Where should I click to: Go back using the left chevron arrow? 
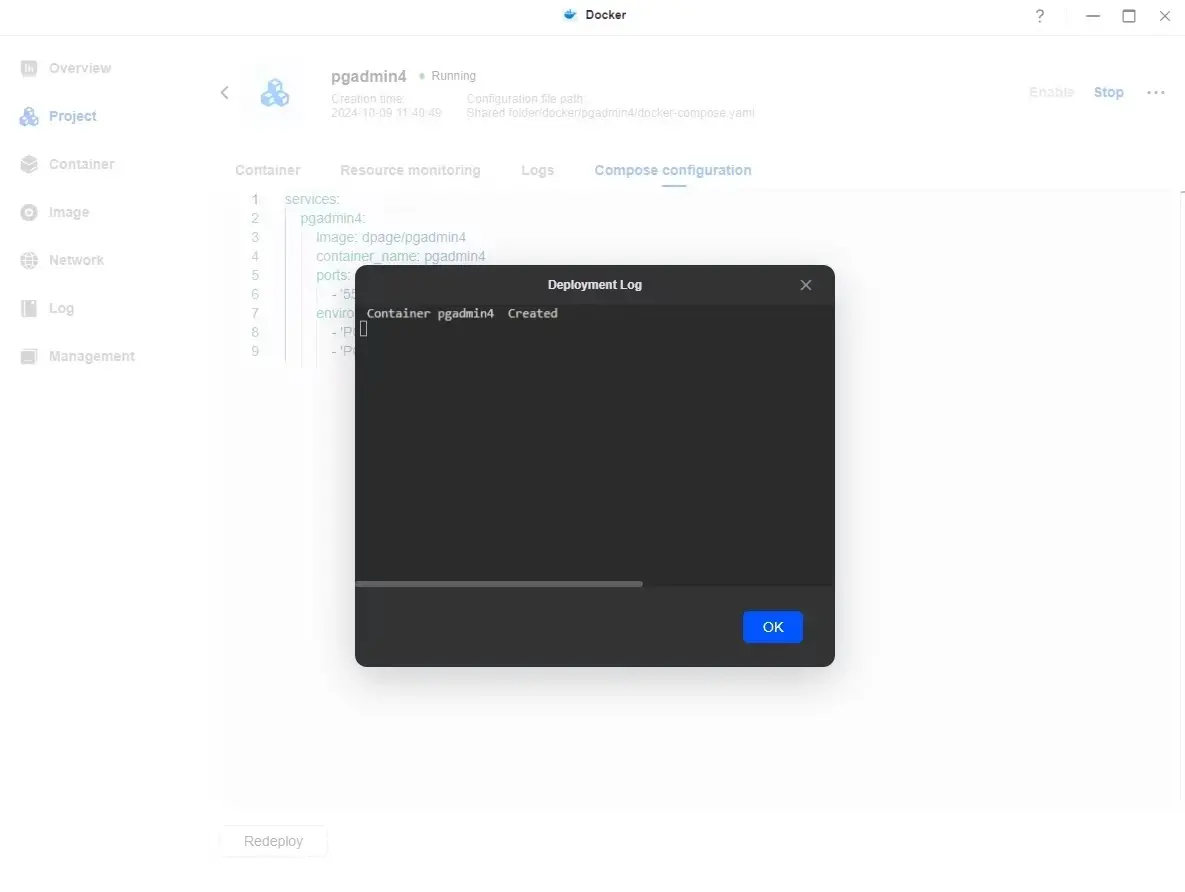pos(225,93)
